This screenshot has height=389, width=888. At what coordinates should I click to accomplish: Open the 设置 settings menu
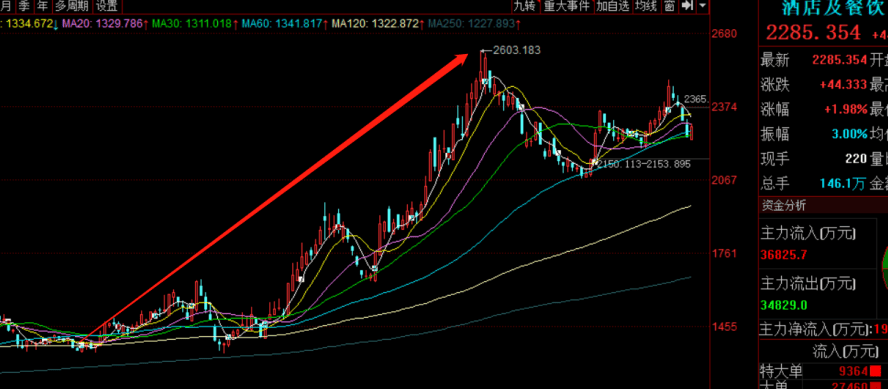106,6
